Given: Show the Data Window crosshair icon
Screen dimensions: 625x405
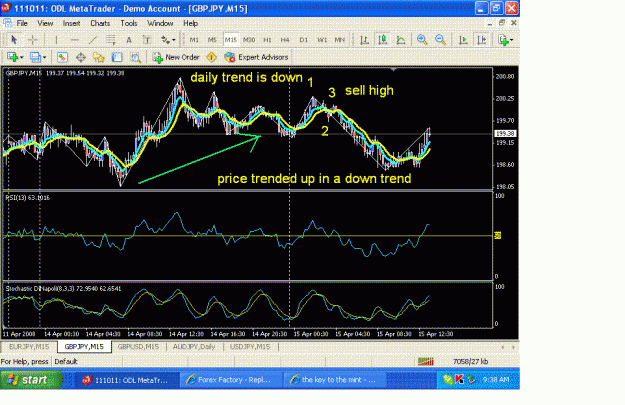Looking at the screenshot, I should (x=81, y=57).
